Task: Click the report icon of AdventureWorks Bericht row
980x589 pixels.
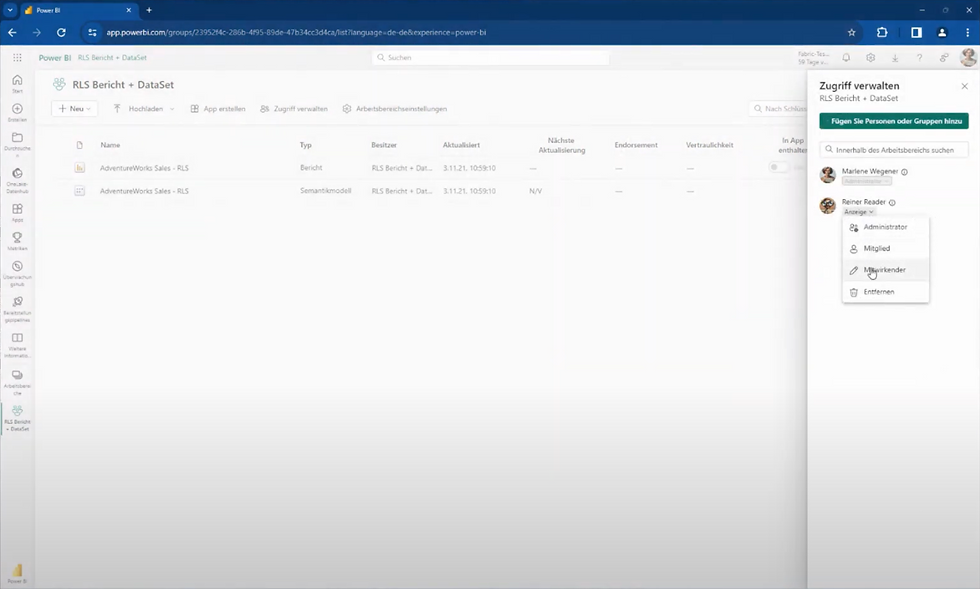Action: [x=79, y=168]
